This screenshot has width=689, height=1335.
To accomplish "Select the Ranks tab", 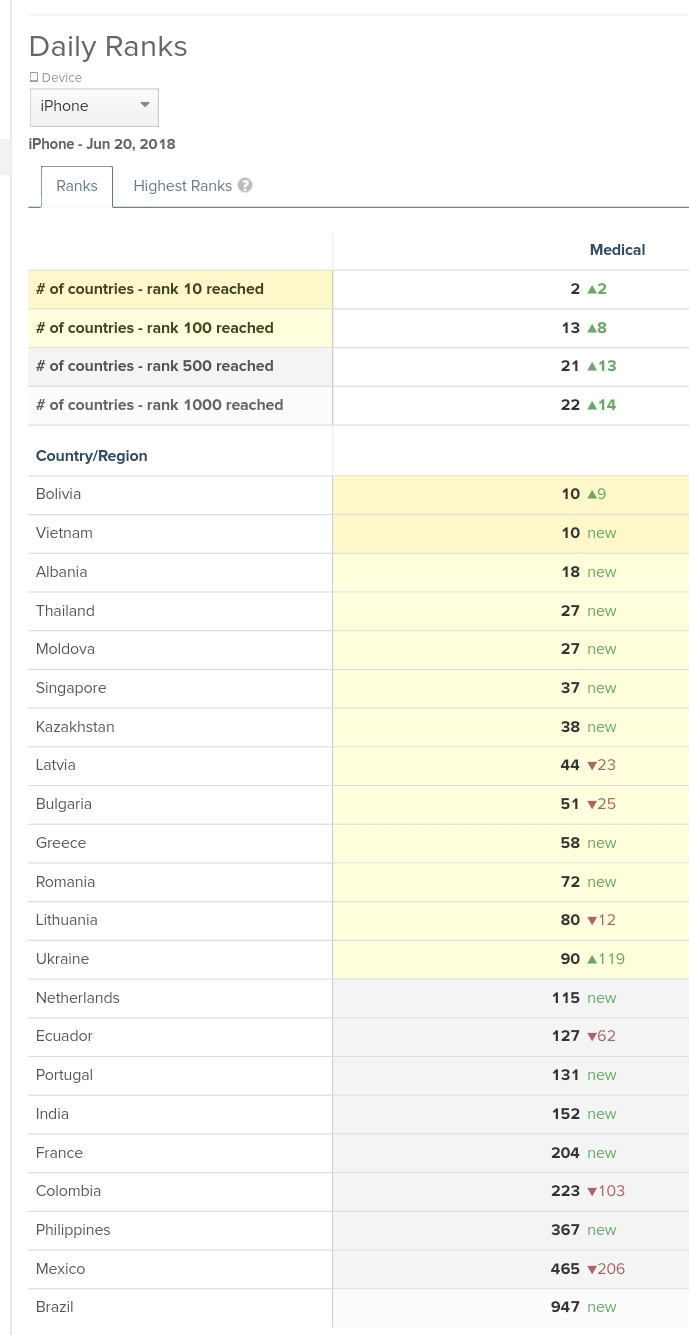I will (77, 186).
